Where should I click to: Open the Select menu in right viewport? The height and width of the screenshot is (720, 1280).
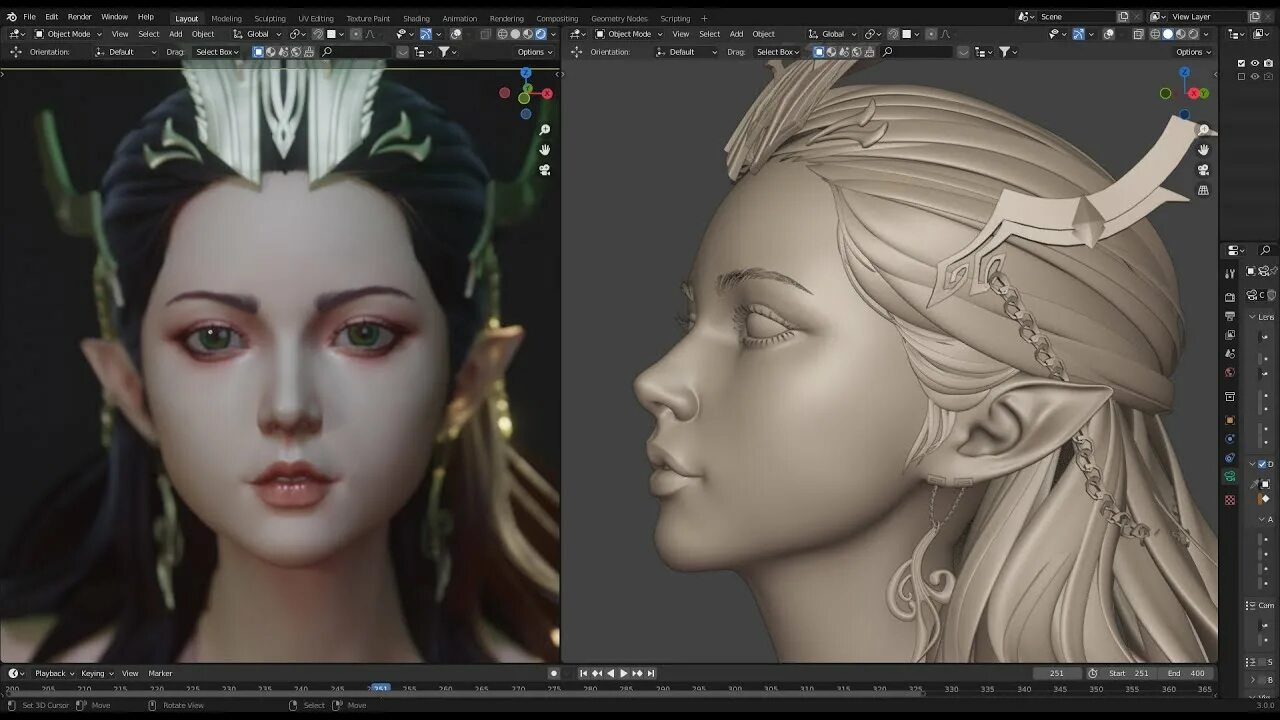point(709,34)
